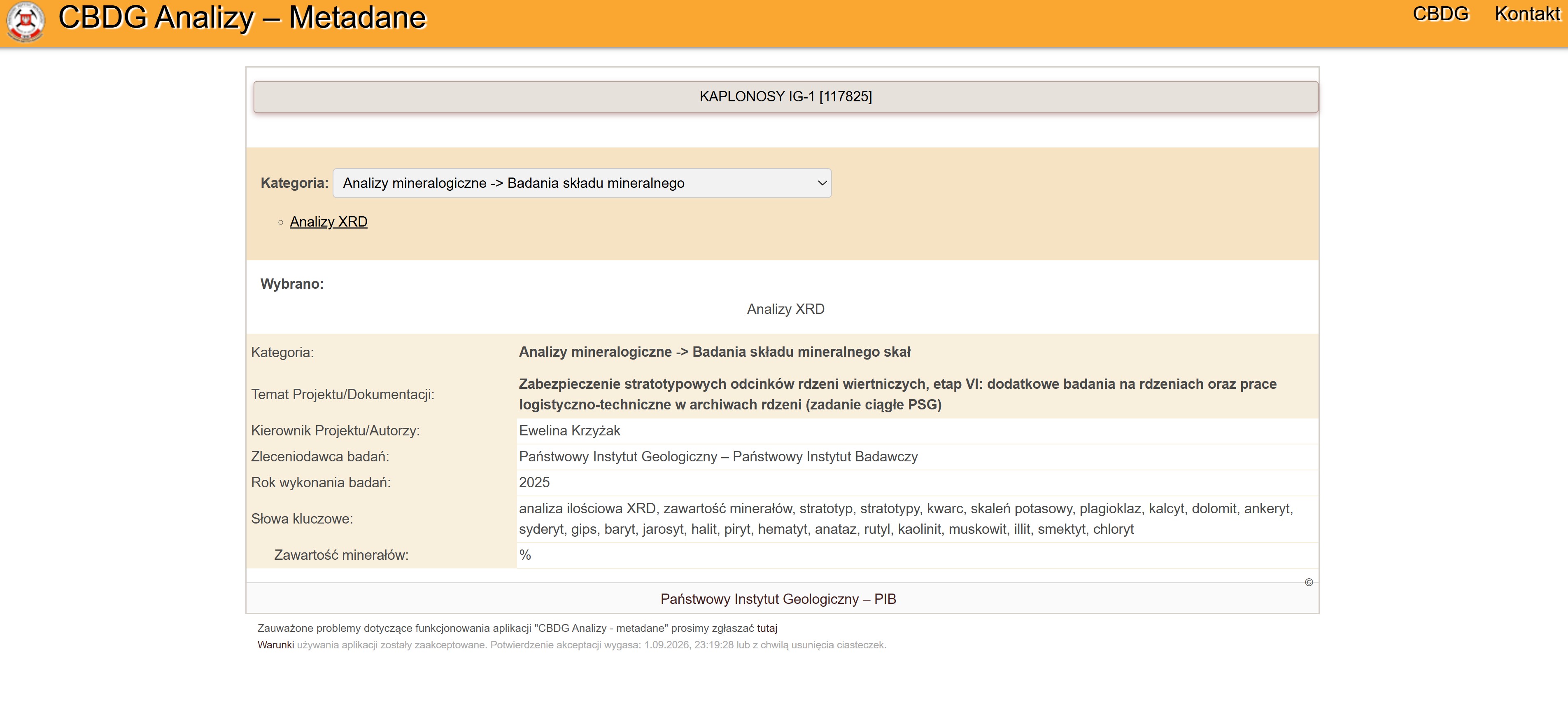Click the 'Zawartość minerałów:' label

tap(342, 555)
